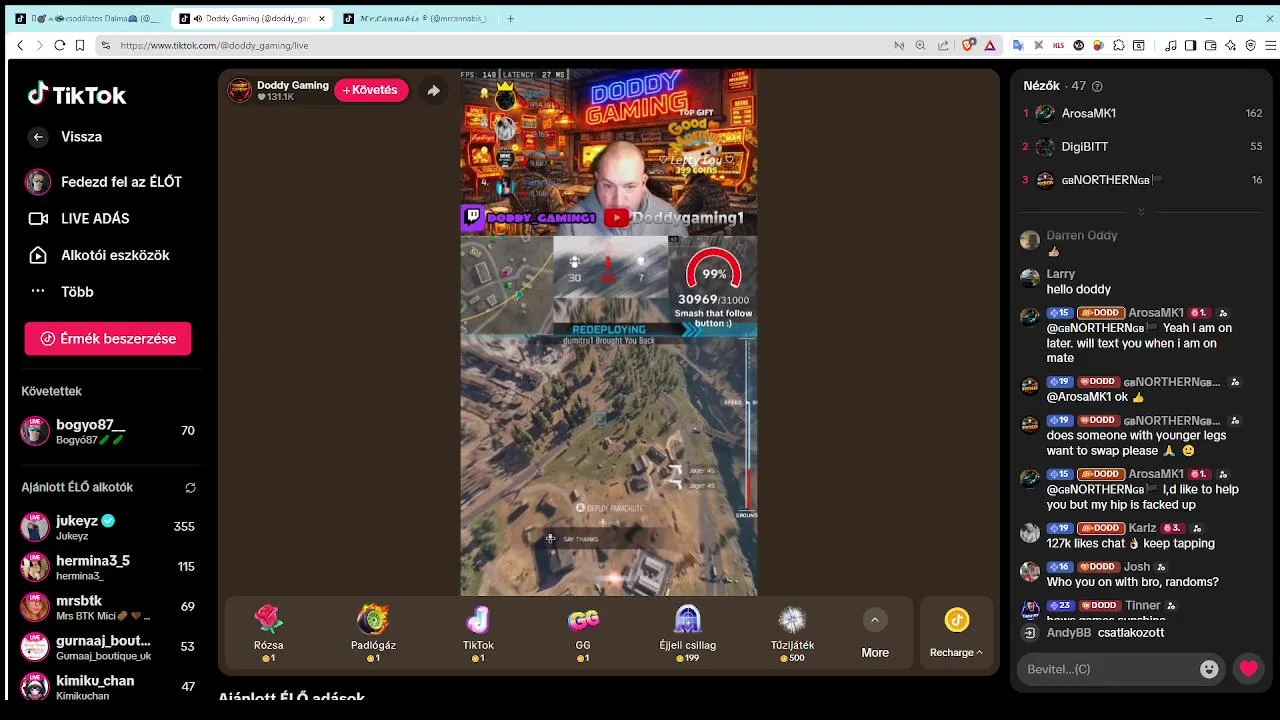Refresh the Ajánlott ÉLŐ alkotók list
Image resolution: width=1280 pixels, height=720 pixels.
tap(190, 488)
